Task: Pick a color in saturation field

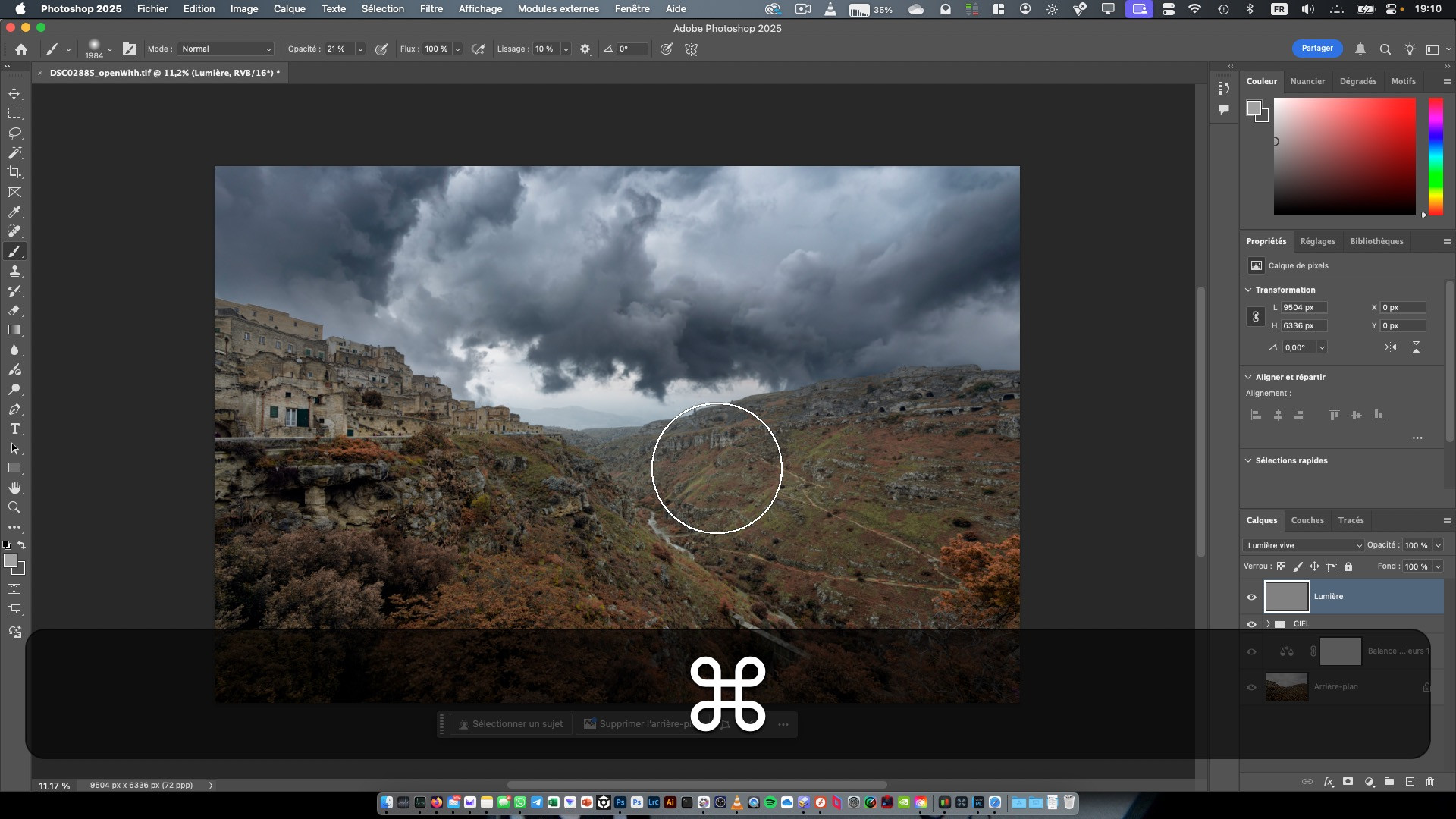Action: point(1345,156)
